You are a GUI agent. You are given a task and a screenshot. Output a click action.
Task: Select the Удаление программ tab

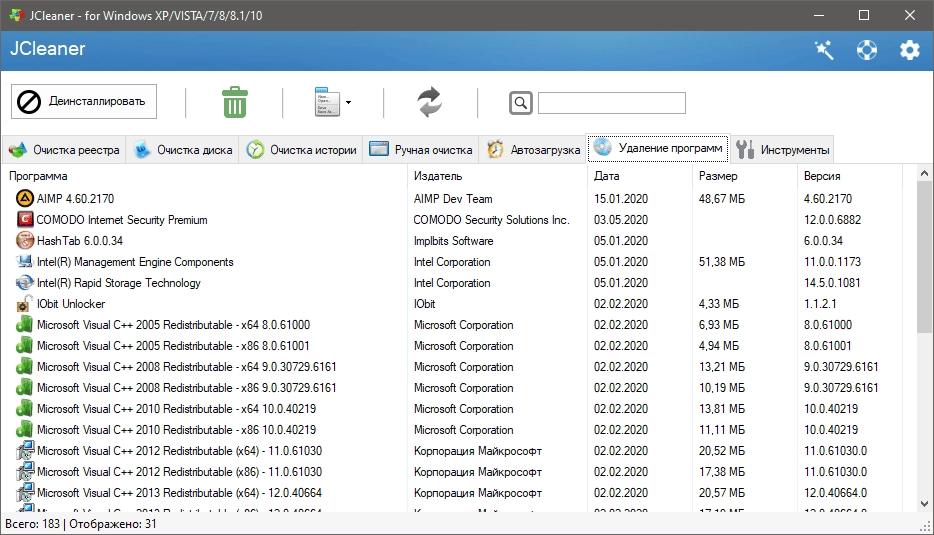658,148
